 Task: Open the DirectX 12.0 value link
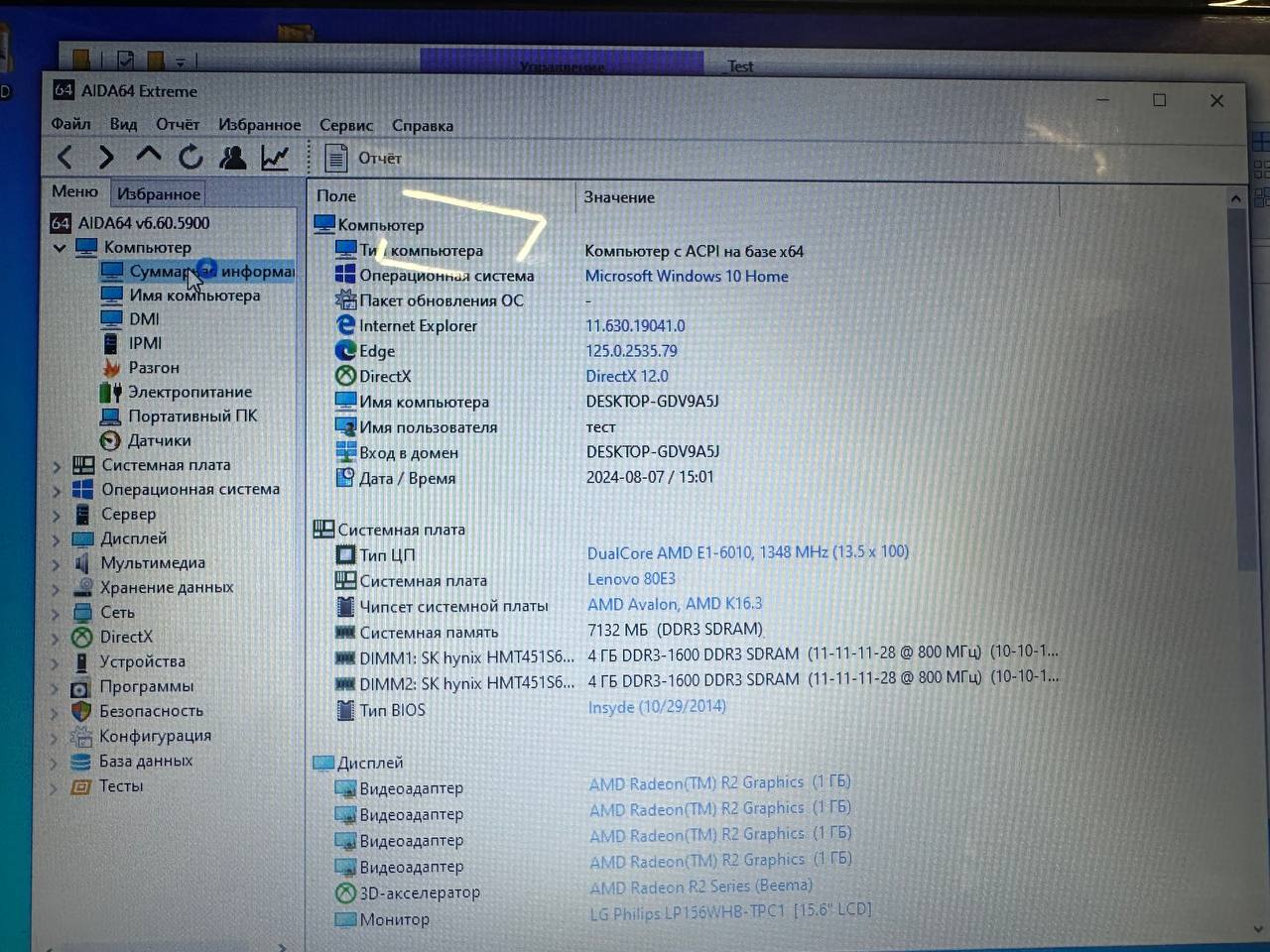click(x=627, y=376)
